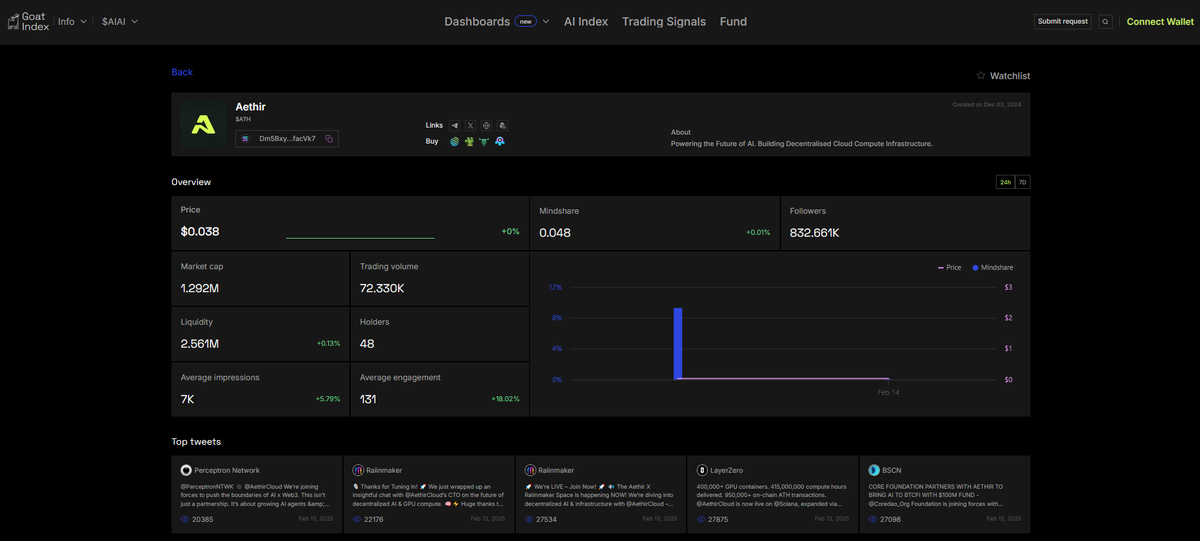
Task: Click the third Buy icon, green bull
Action: click(x=484, y=142)
